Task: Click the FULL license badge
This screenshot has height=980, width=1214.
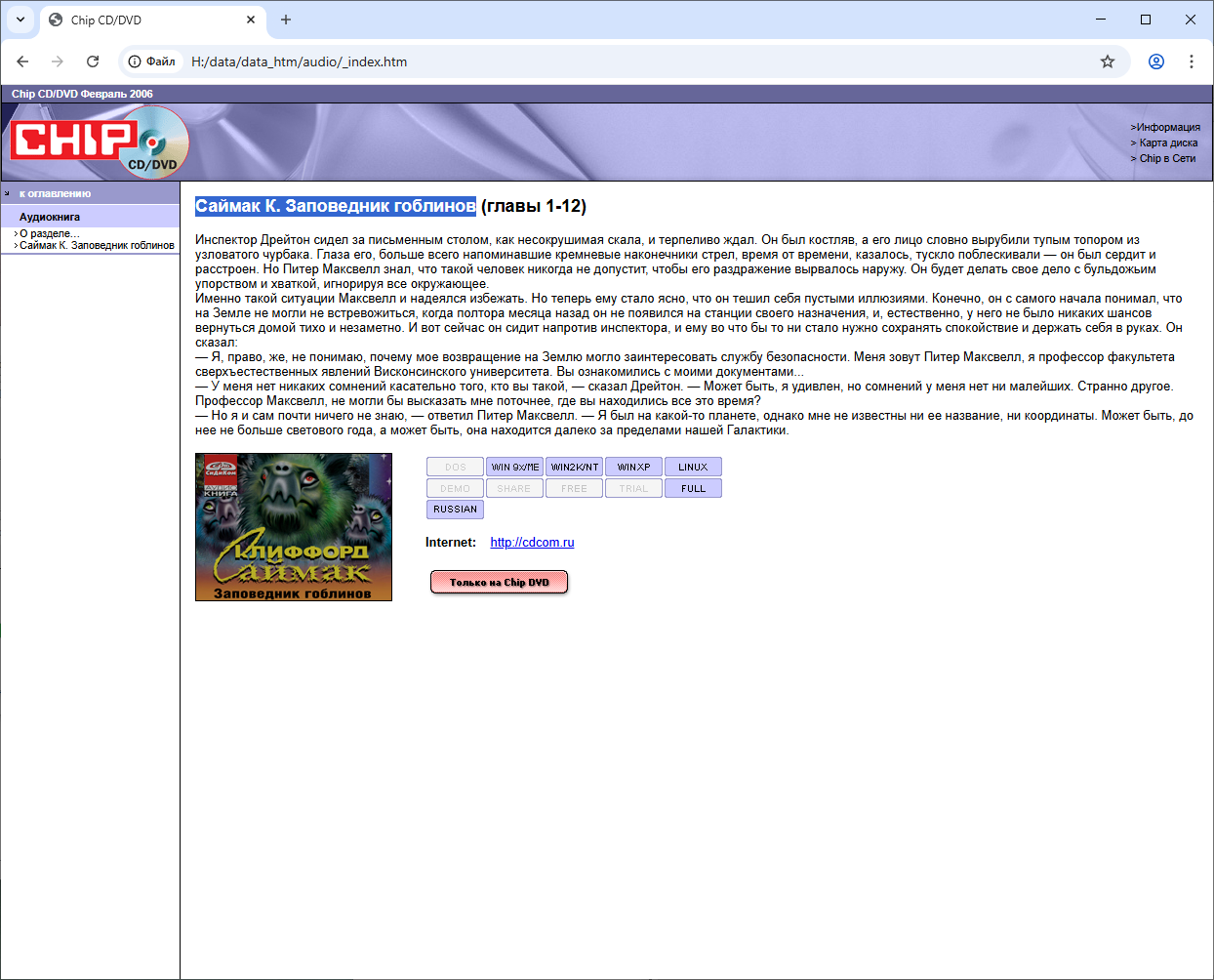Action: pyautogui.click(x=693, y=488)
